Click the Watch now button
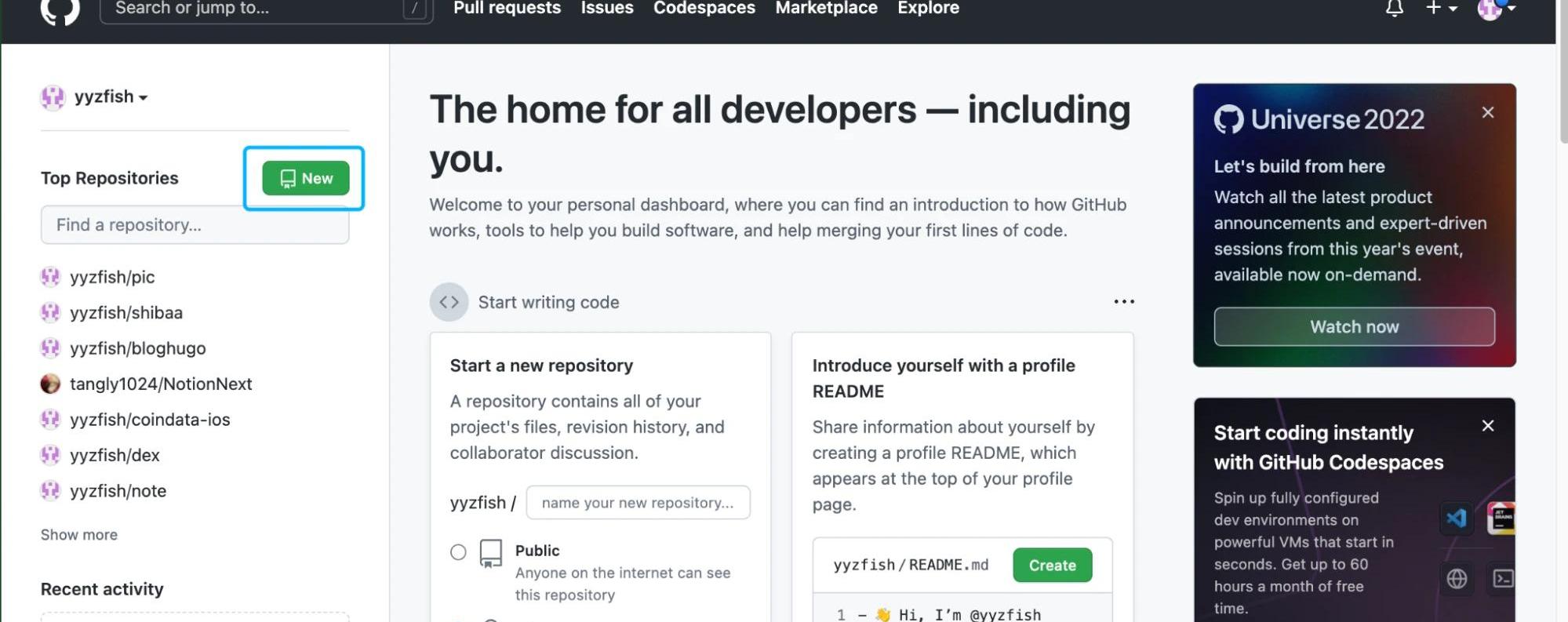Viewport: 1568px width, 622px height. pyautogui.click(x=1354, y=327)
